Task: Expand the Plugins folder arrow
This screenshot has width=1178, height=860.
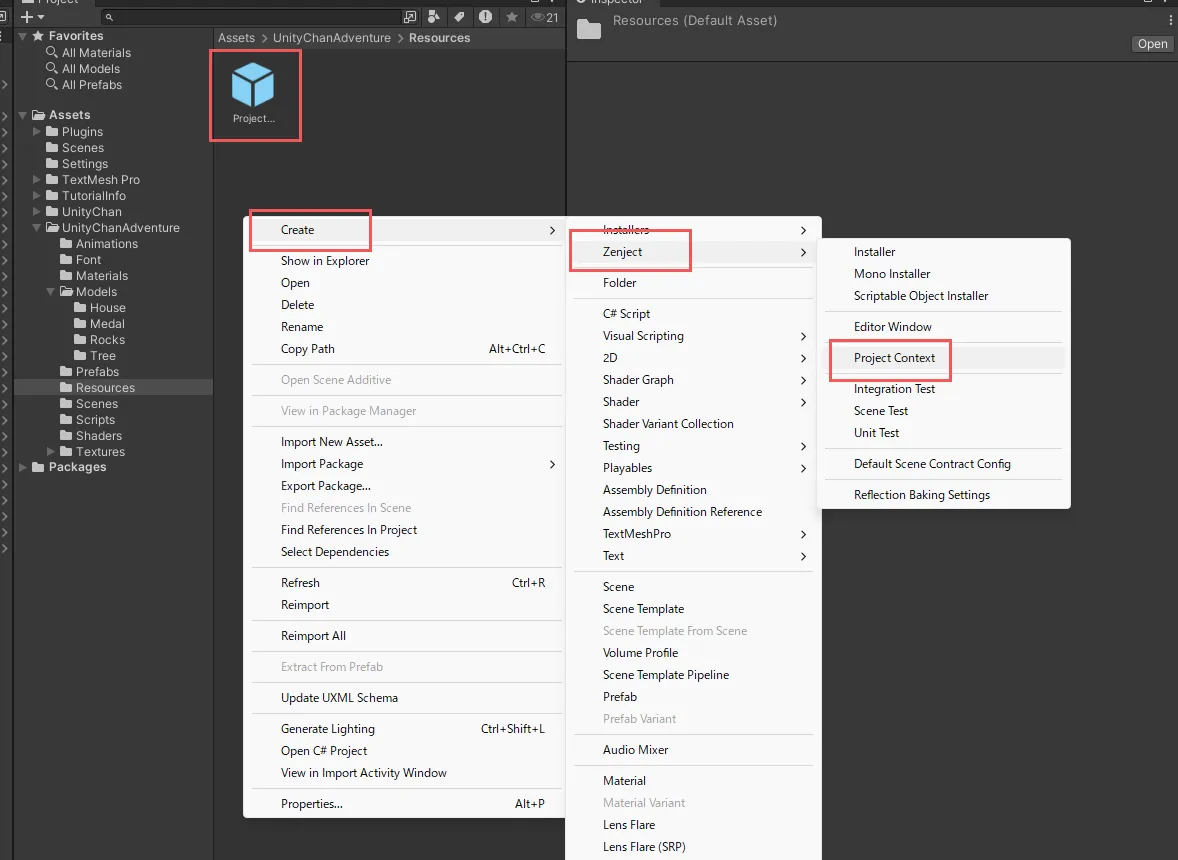Action: 37,132
